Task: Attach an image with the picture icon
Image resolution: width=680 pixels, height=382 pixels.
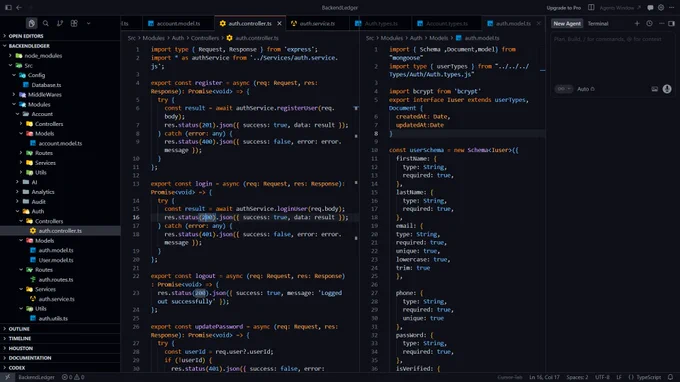Action: (654, 89)
